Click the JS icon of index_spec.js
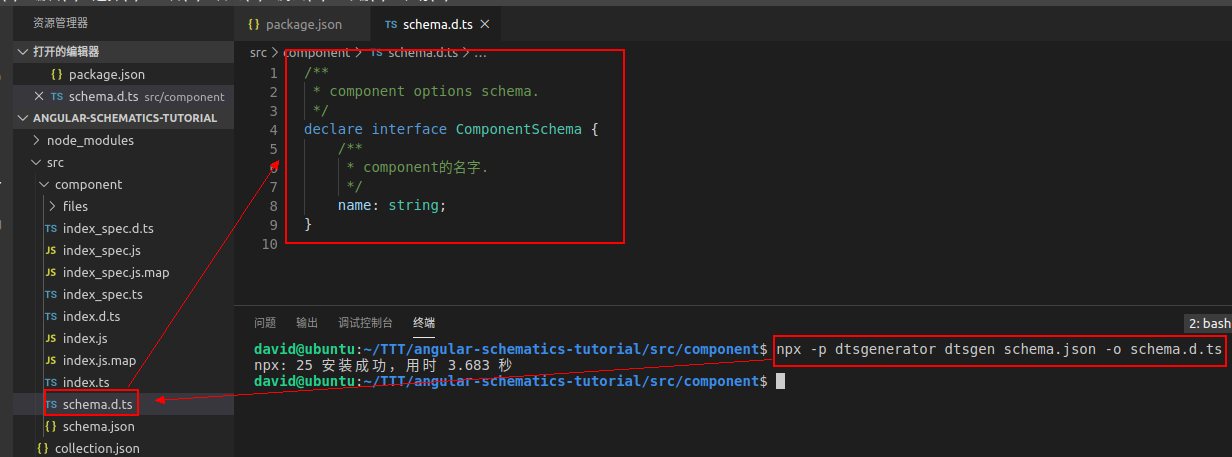1232x457 pixels. tap(51, 250)
